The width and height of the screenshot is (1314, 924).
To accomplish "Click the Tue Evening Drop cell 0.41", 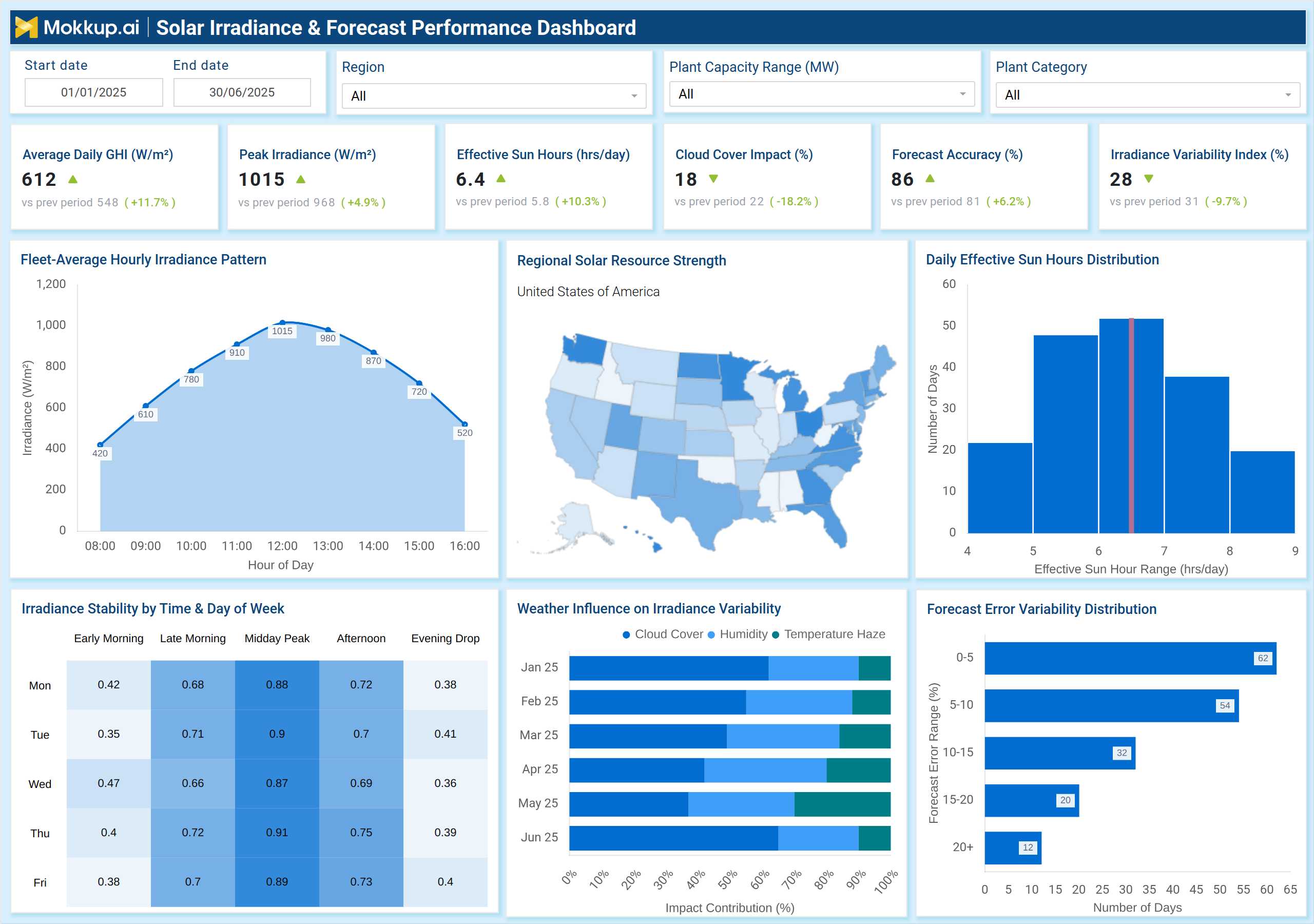I will coord(445,734).
